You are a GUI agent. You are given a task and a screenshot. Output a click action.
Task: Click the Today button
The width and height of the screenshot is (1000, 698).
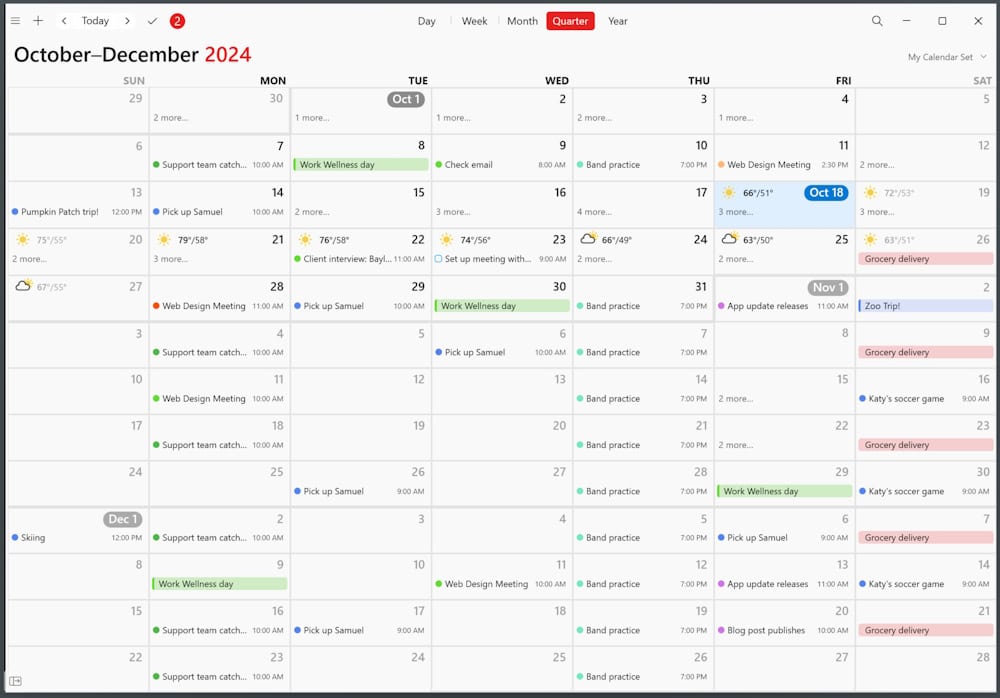coord(95,21)
